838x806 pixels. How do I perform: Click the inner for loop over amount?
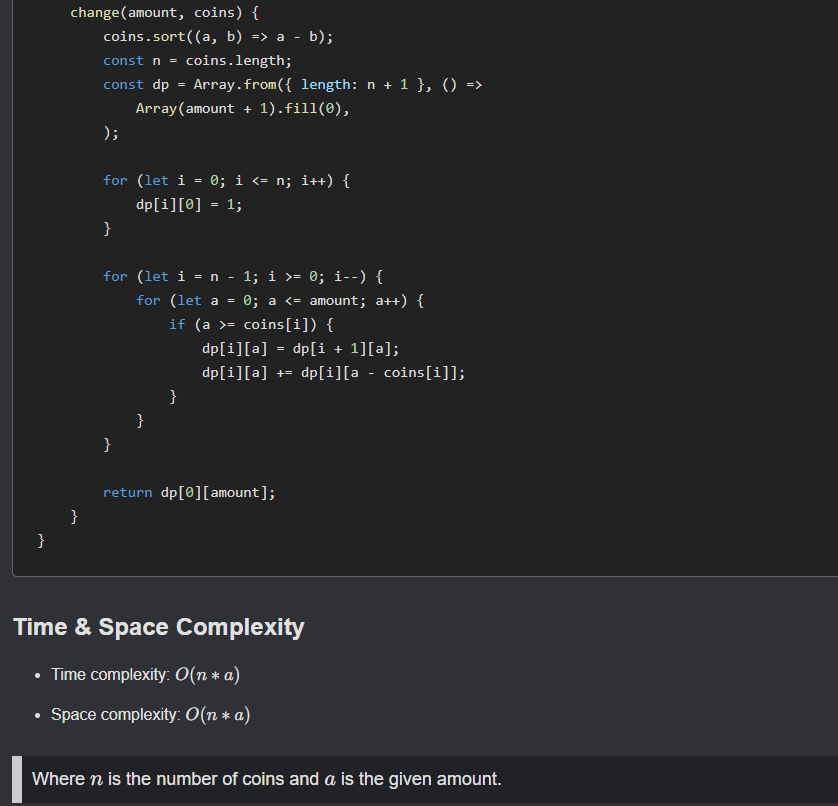pyautogui.click(x=279, y=300)
